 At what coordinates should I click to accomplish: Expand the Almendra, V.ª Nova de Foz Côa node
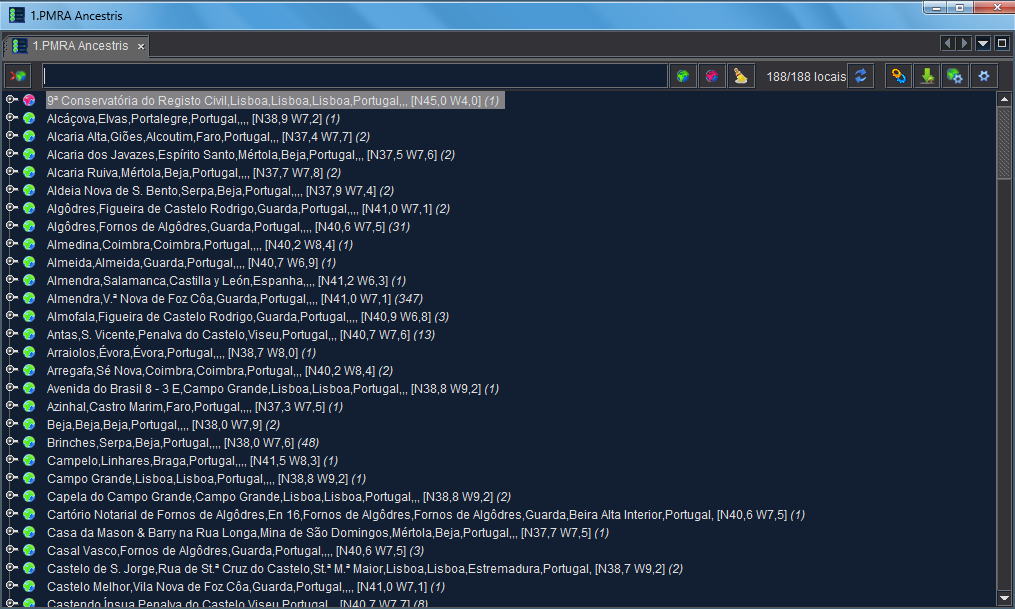pos(11,299)
